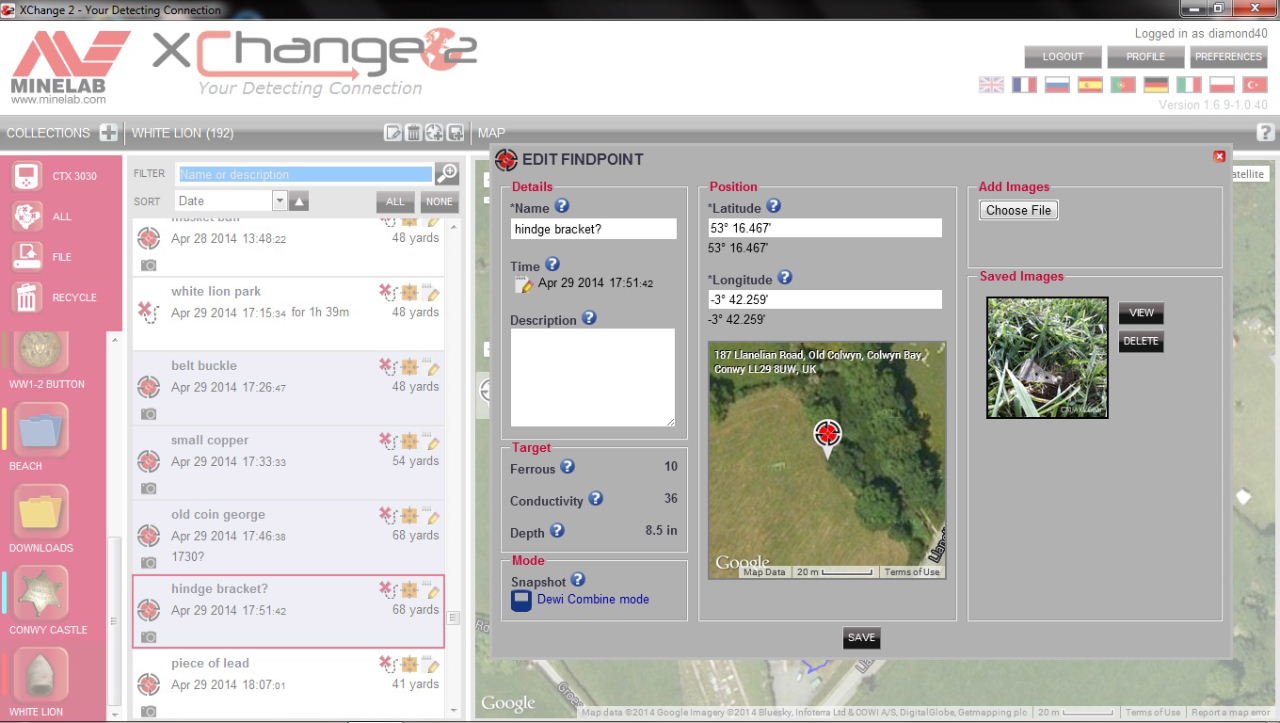Click the help icon beside Longitude label
This screenshot has height=723, width=1280.
click(785, 278)
